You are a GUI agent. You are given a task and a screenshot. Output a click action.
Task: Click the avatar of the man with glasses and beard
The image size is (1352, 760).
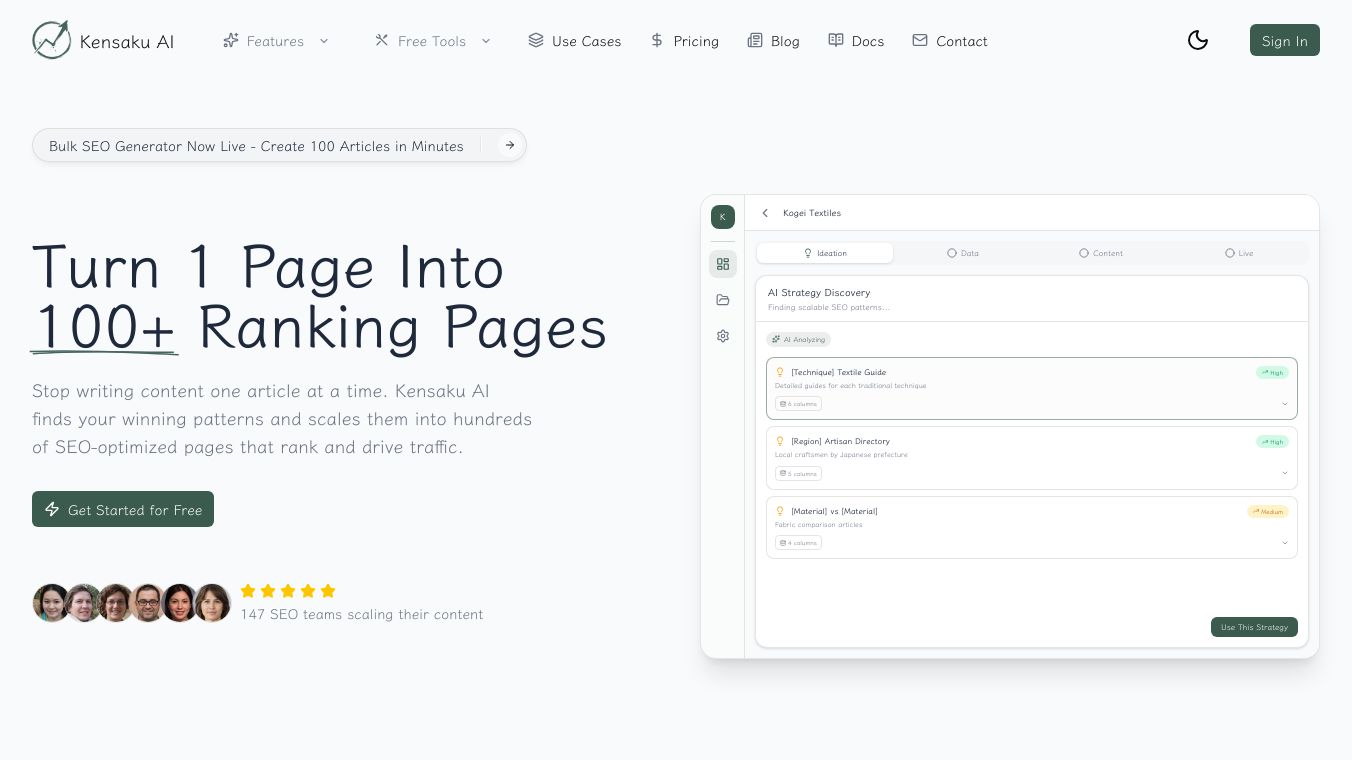tap(148, 603)
